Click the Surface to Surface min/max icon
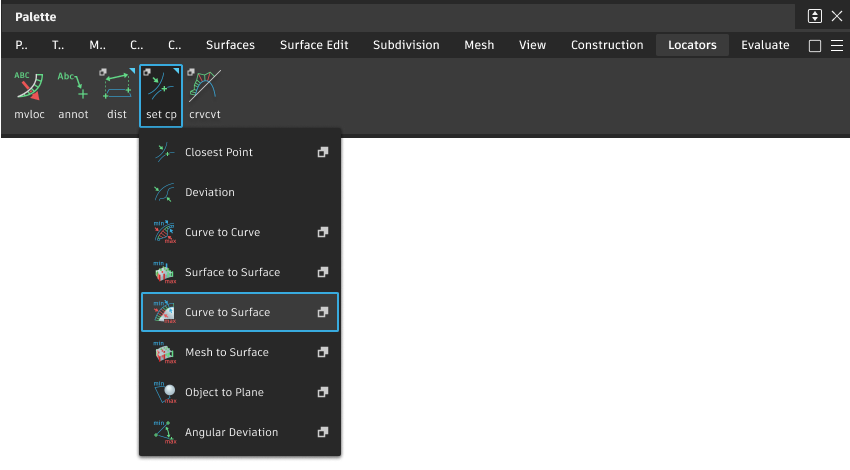 (x=165, y=272)
